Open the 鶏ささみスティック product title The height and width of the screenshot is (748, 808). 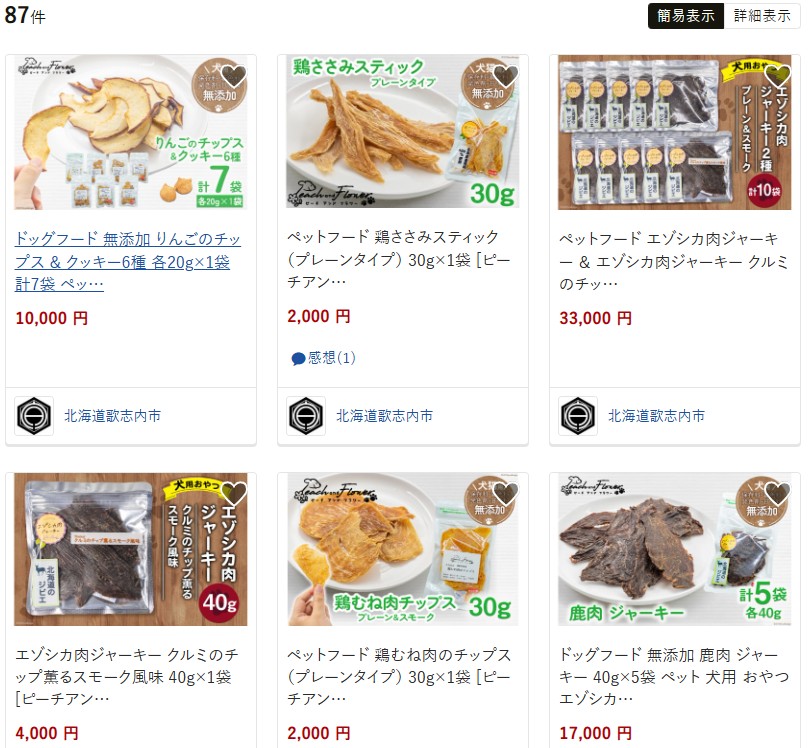(399, 259)
